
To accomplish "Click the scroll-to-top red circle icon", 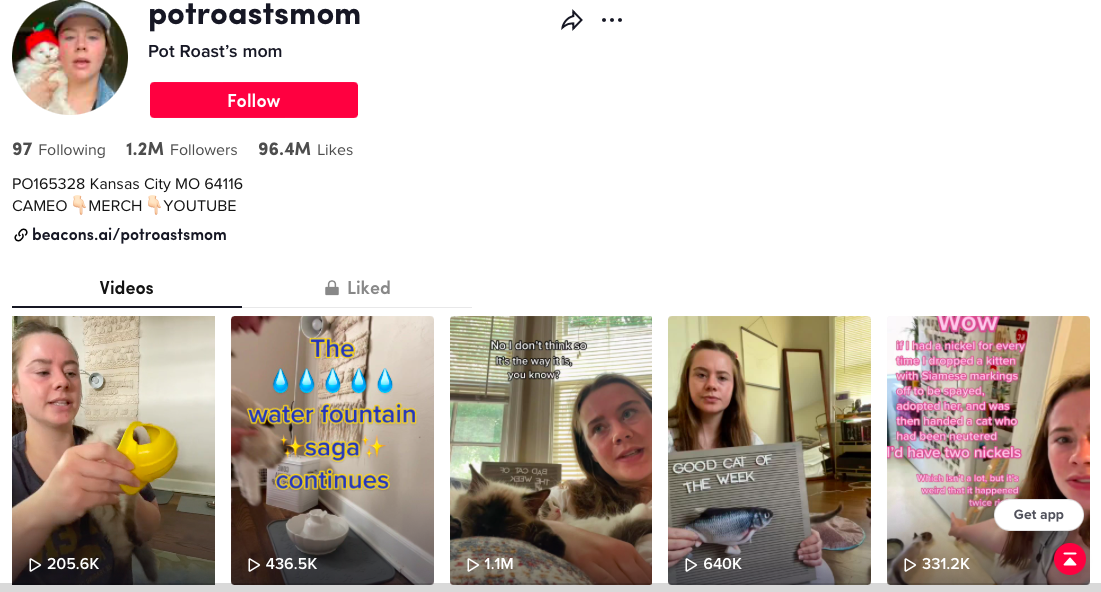I will pos(1070,559).
